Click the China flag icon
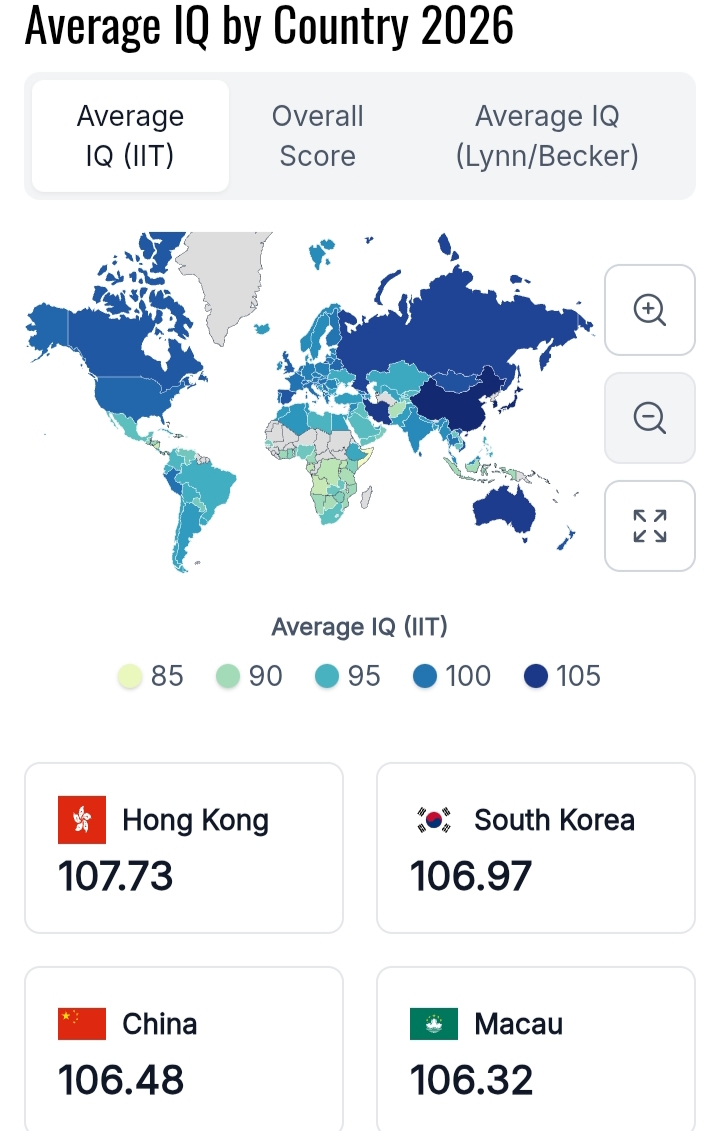 (x=83, y=1023)
